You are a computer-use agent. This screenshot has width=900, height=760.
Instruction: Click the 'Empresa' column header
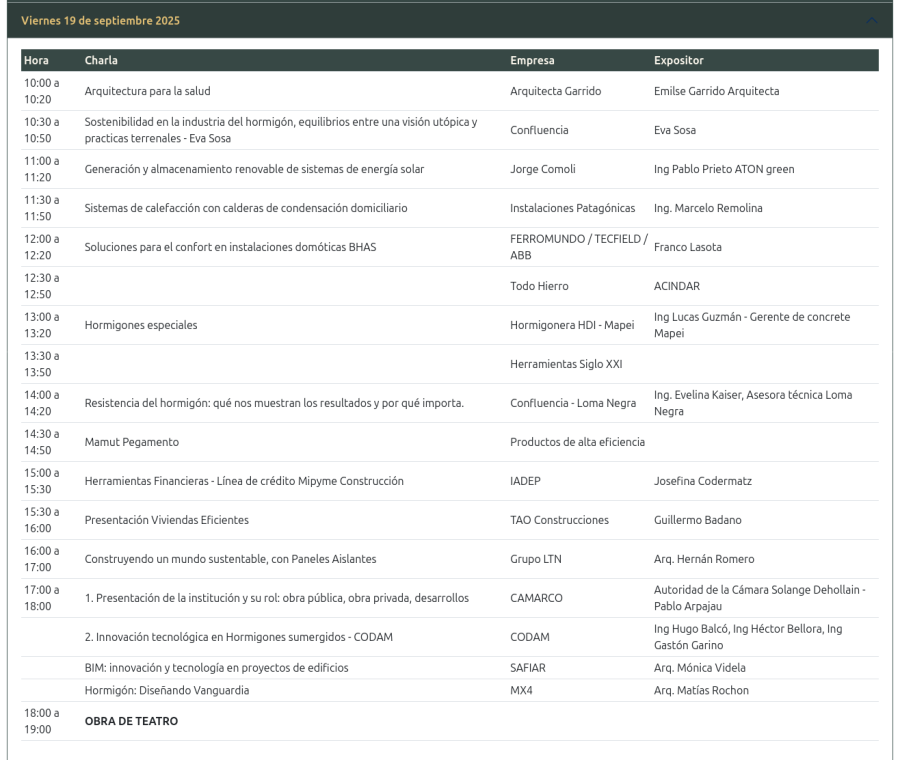click(532, 61)
